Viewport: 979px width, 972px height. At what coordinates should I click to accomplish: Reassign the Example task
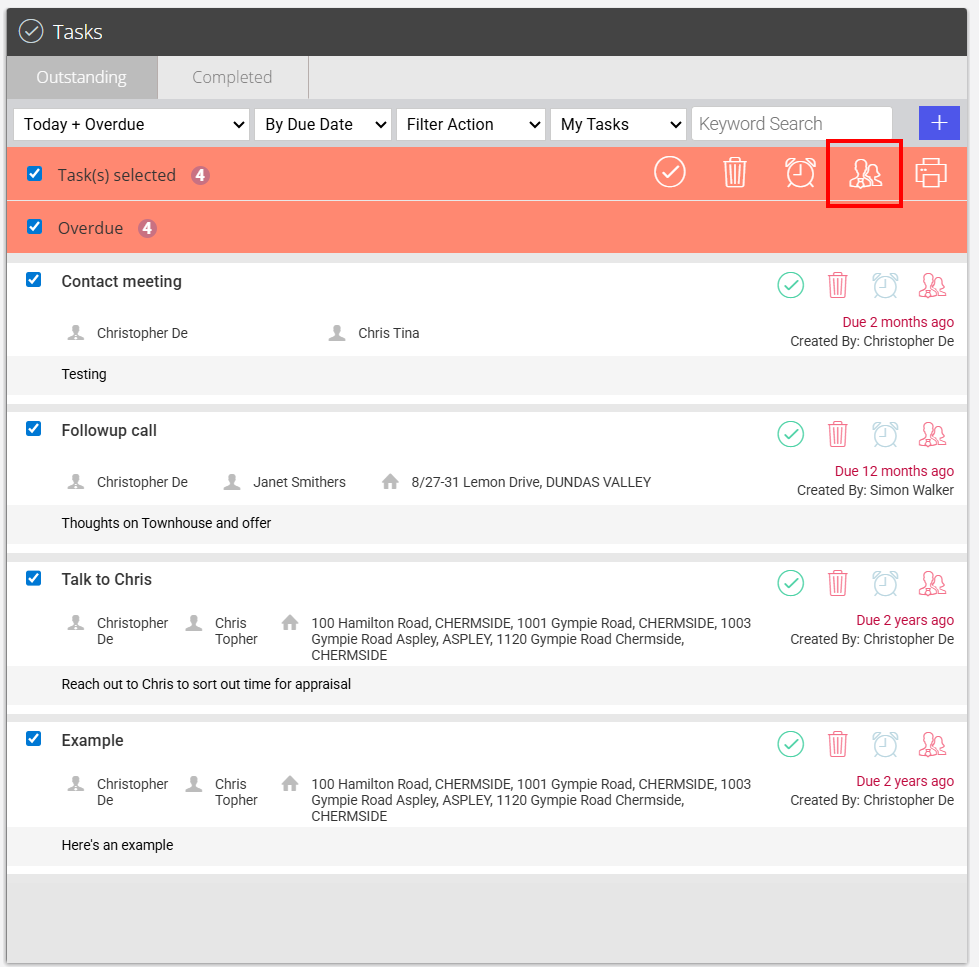point(932,744)
